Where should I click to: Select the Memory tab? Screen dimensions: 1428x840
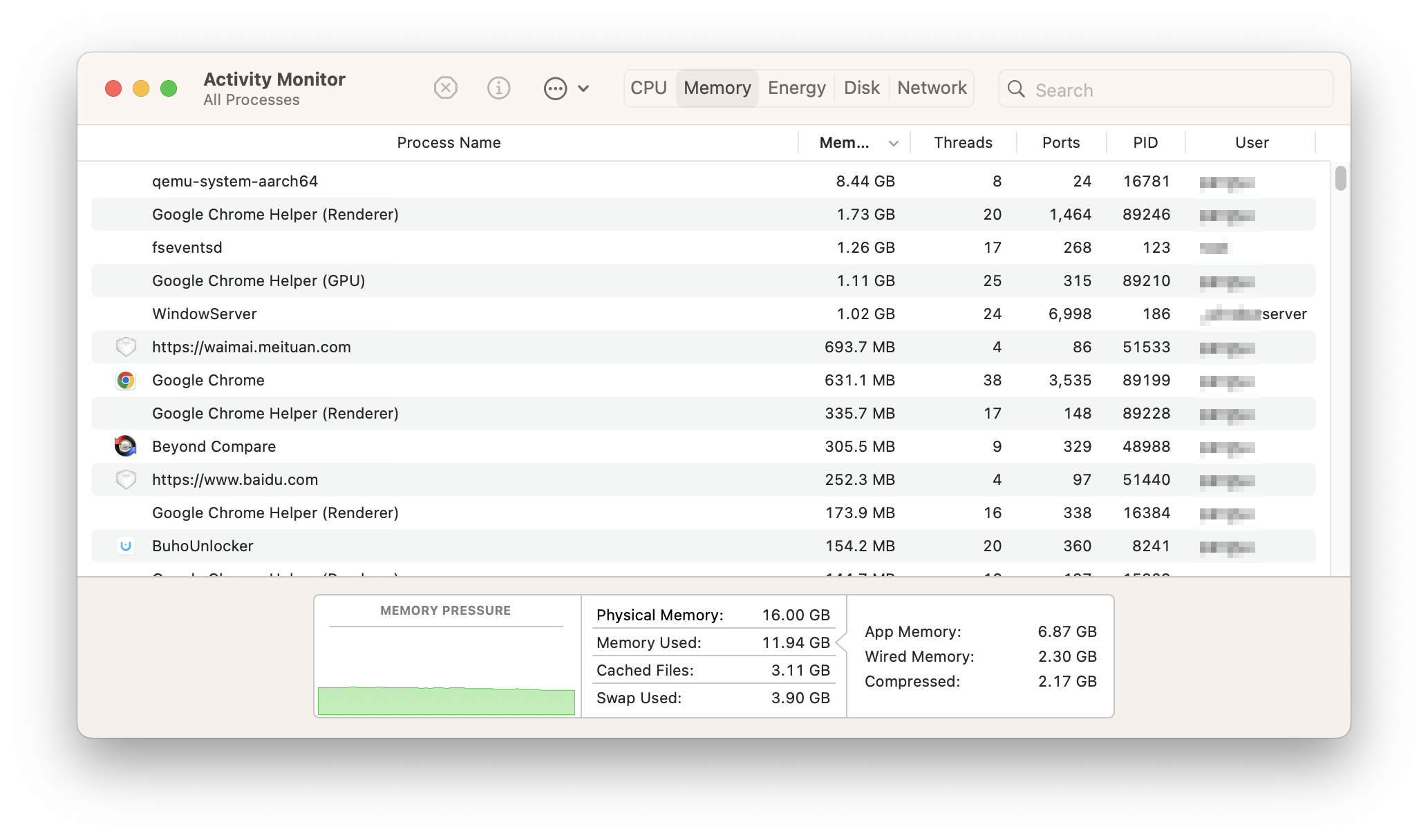pos(717,88)
